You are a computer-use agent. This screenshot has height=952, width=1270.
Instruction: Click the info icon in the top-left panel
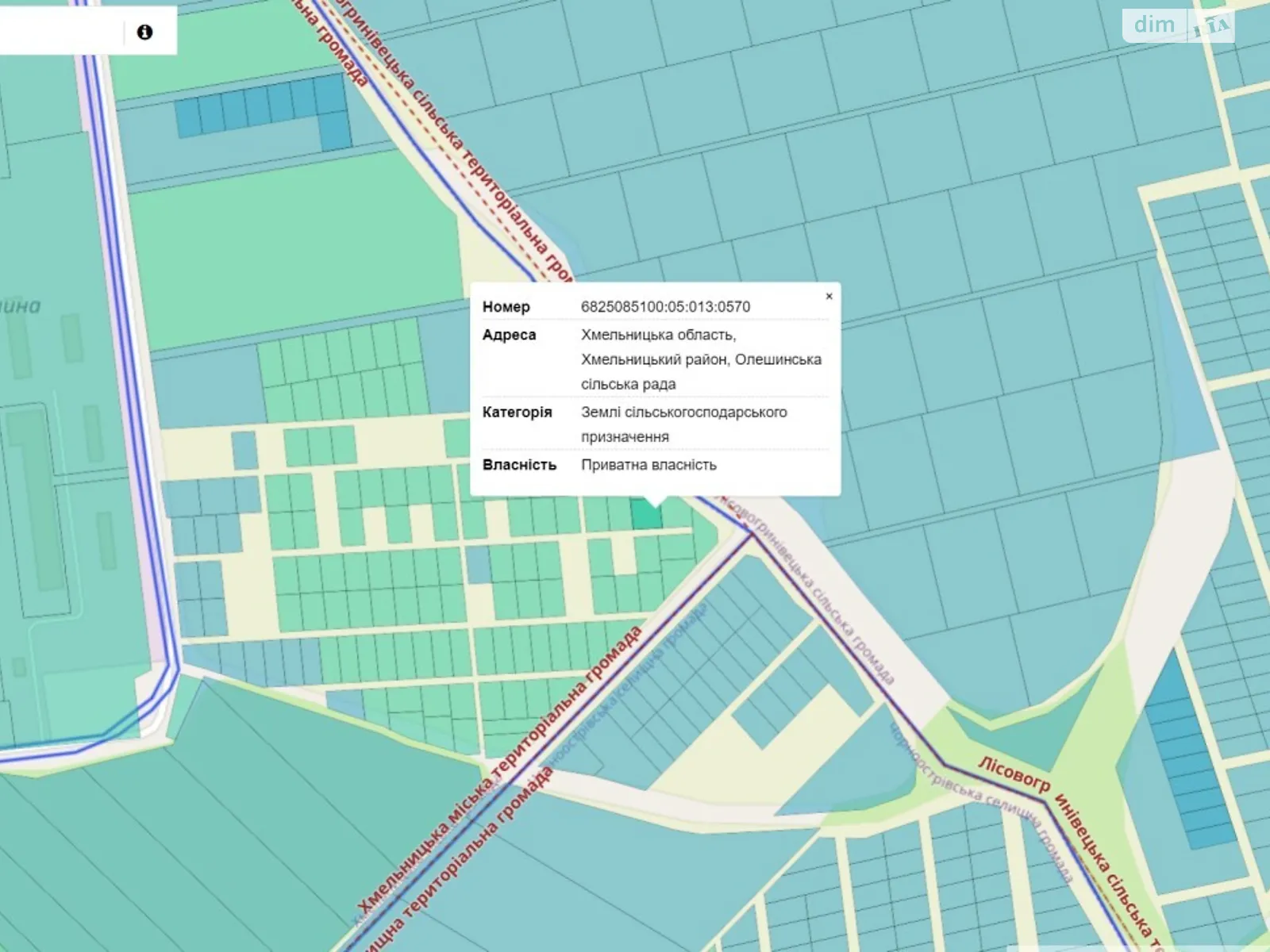144,33
